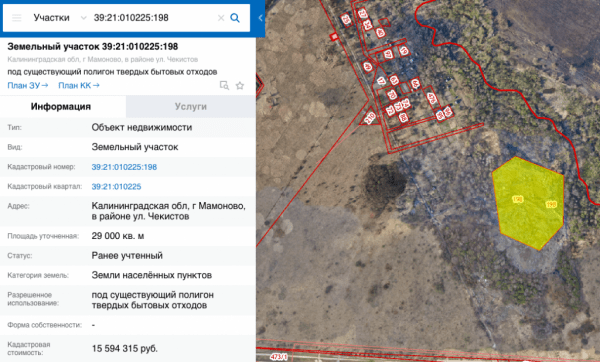Open cadastral number link 39:21:010225:198
The width and height of the screenshot is (600, 362).
coord(124,167)
